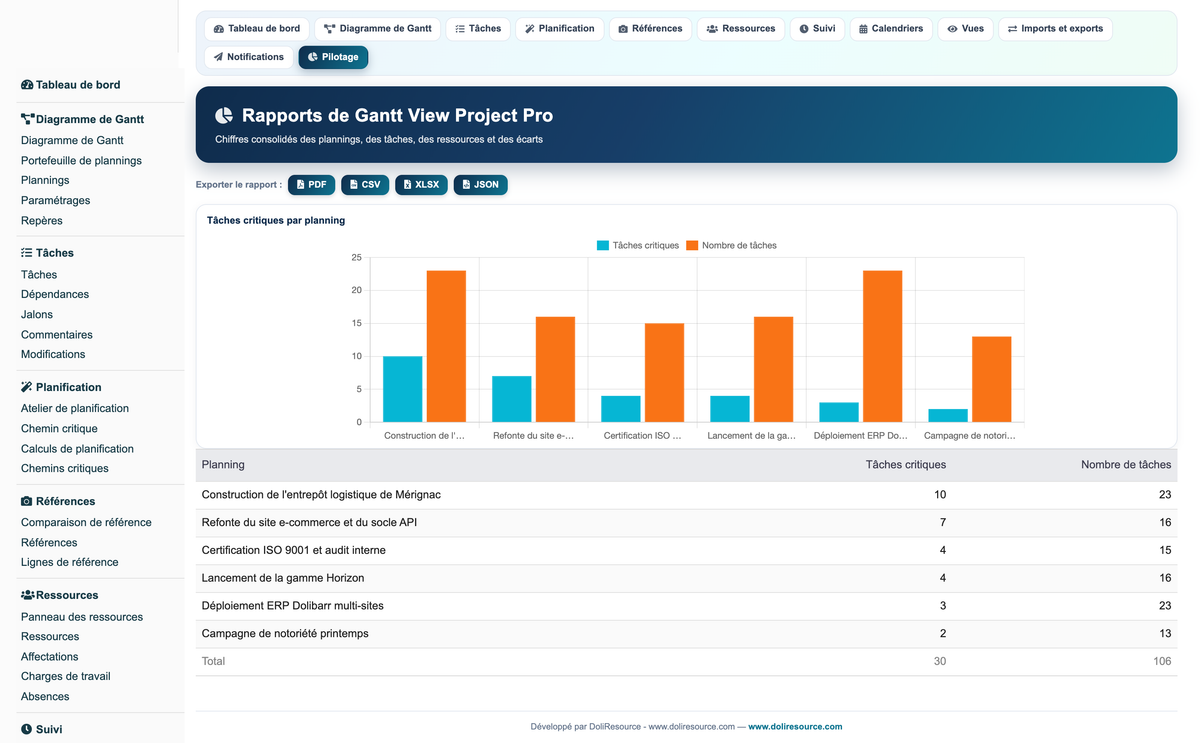The height and width of the screenshot is (743, 1200).
Task: Click the orange Déploiement ERP bar in chart
Action: tap(882, 346)
